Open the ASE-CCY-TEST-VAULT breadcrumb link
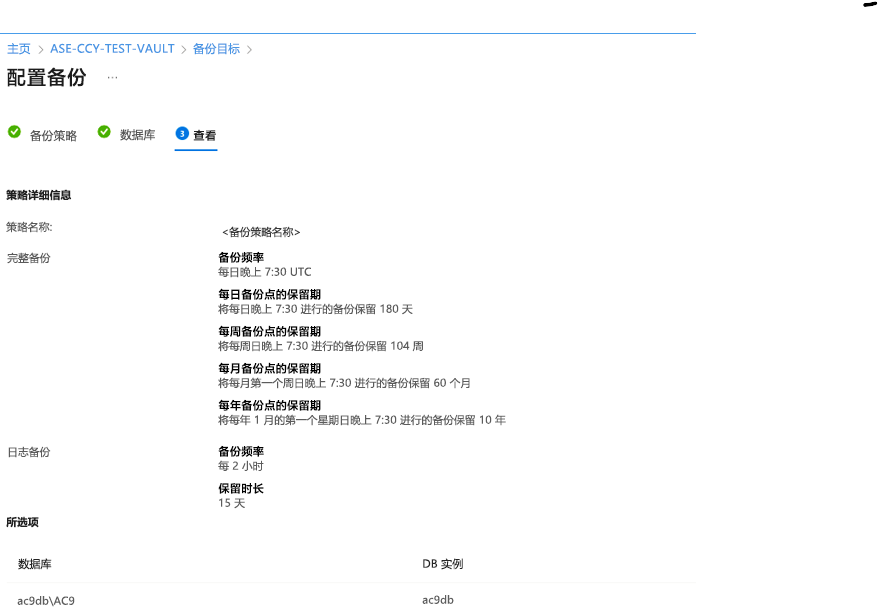Viewport: 878px width, 612px height. click(x=112, y=49)
